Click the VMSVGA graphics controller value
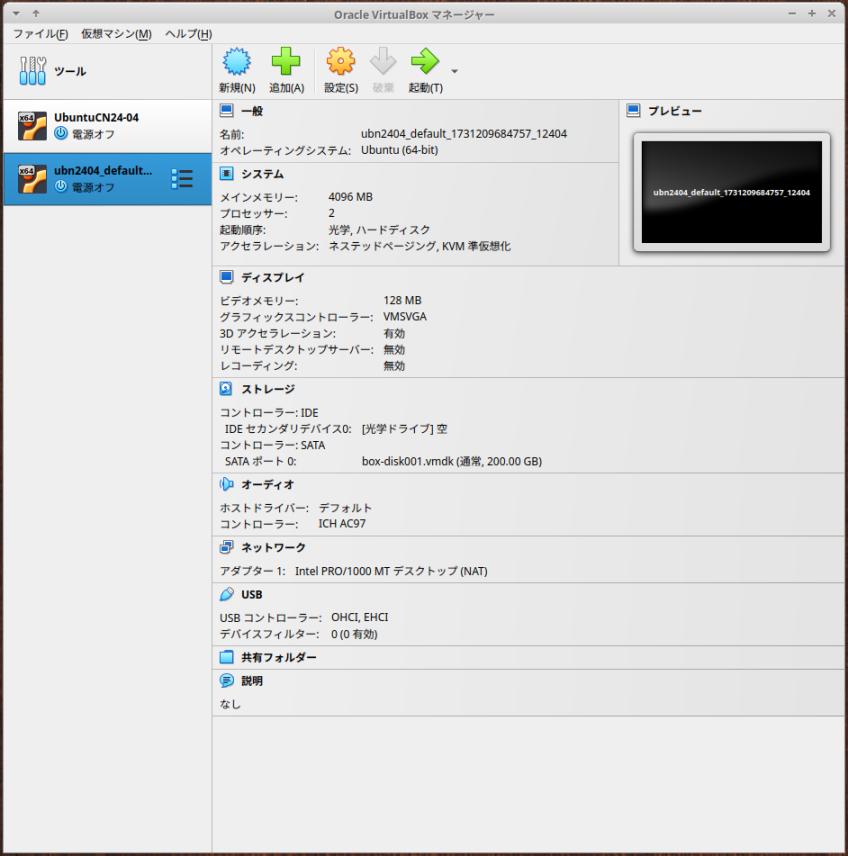This screenshot has height=856, width=848. pos(405,317)
